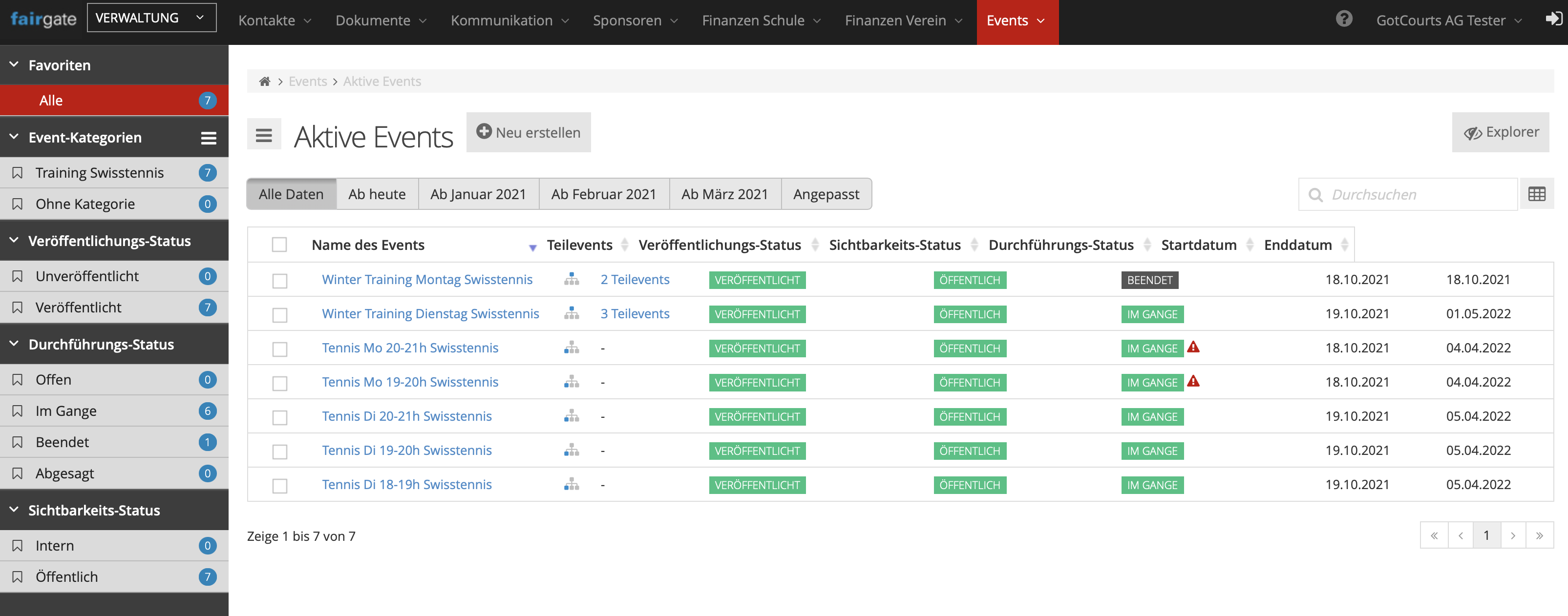Open the Dokumente menu
This screenshot has height=616, width=1568.
tap(381, 21)
